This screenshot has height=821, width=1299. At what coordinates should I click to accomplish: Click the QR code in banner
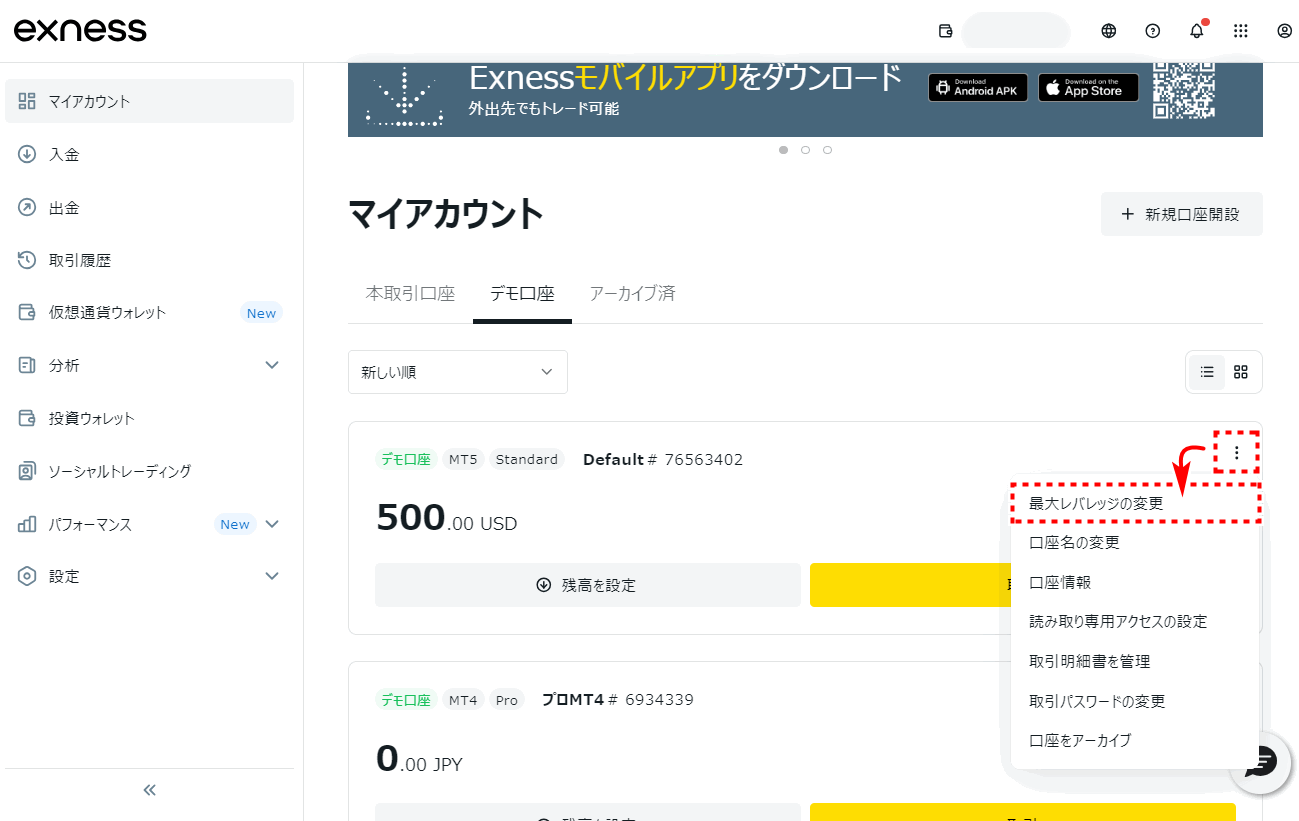[1184, 89]
